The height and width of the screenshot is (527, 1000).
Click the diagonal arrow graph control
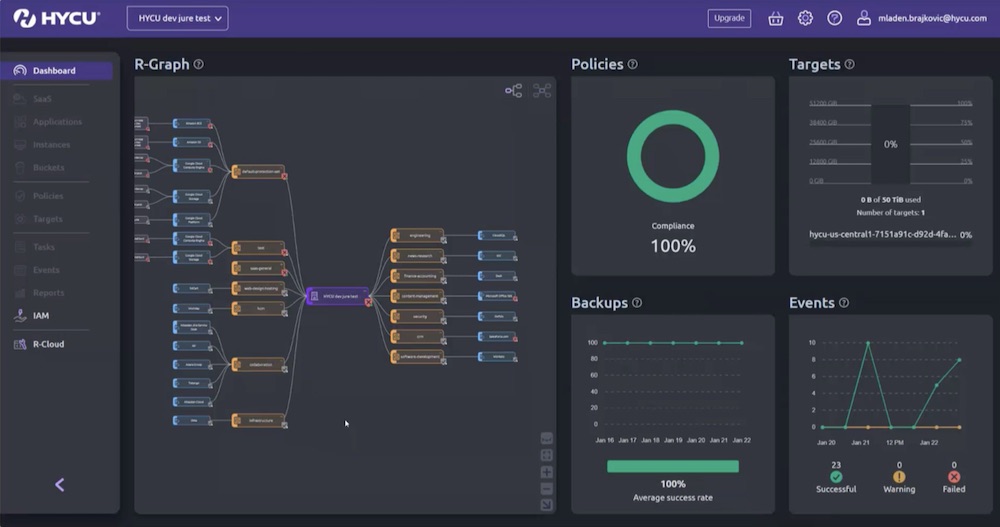547,505
